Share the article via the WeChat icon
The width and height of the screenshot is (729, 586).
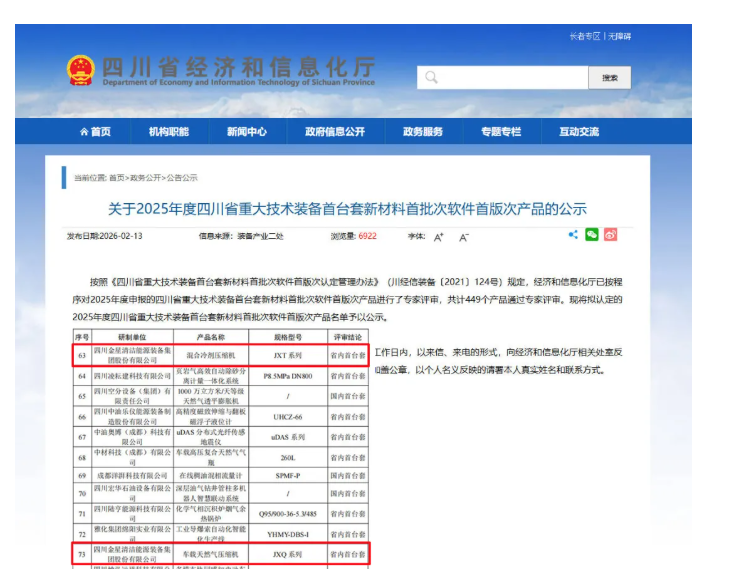click(592, 234)
